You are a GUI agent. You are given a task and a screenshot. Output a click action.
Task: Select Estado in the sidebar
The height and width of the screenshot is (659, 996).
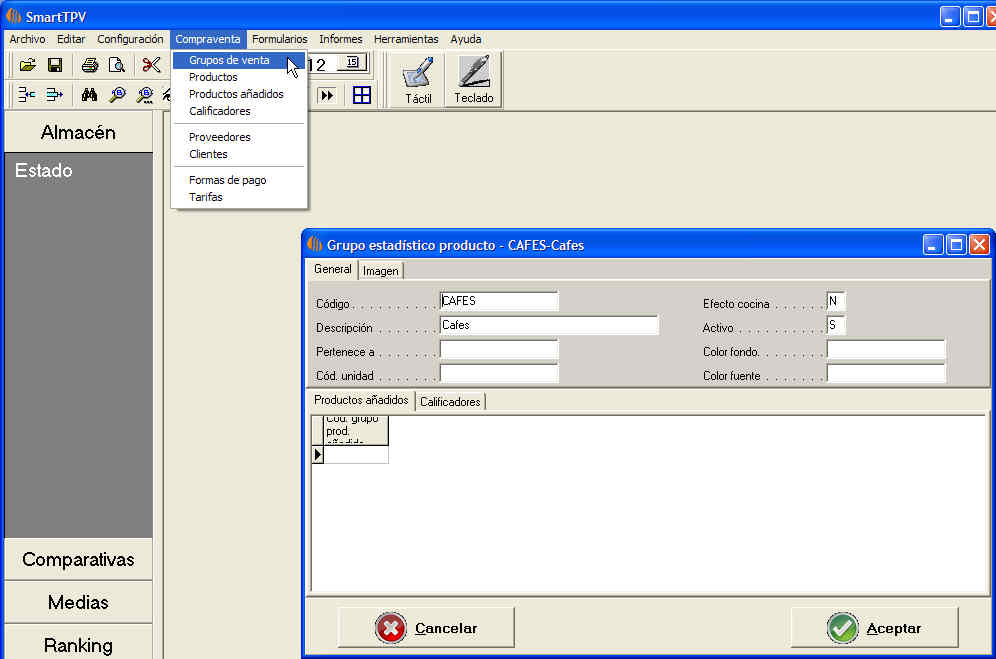coord(44,170)
